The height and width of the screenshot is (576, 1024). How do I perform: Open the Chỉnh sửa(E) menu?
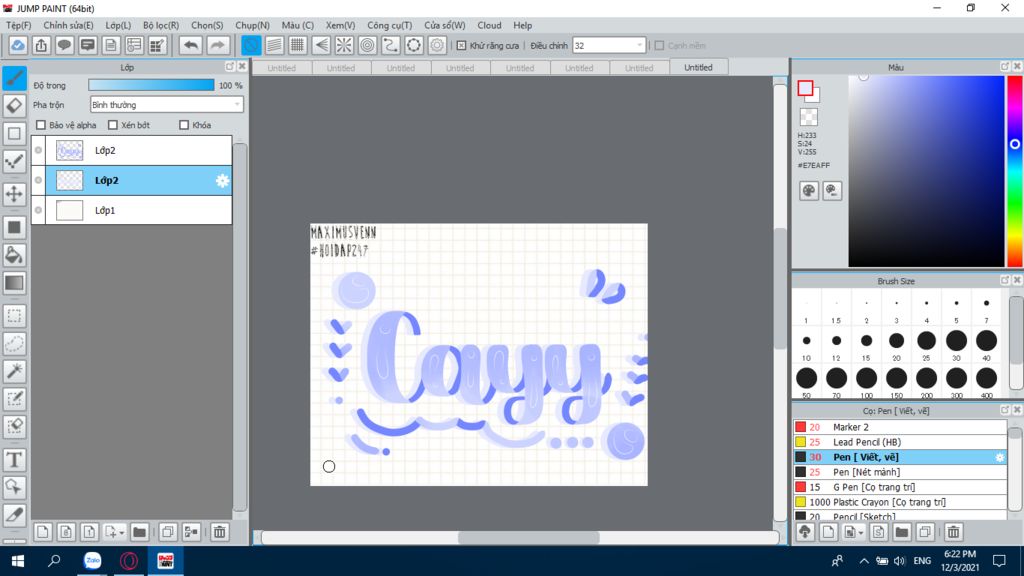[69, 25]
